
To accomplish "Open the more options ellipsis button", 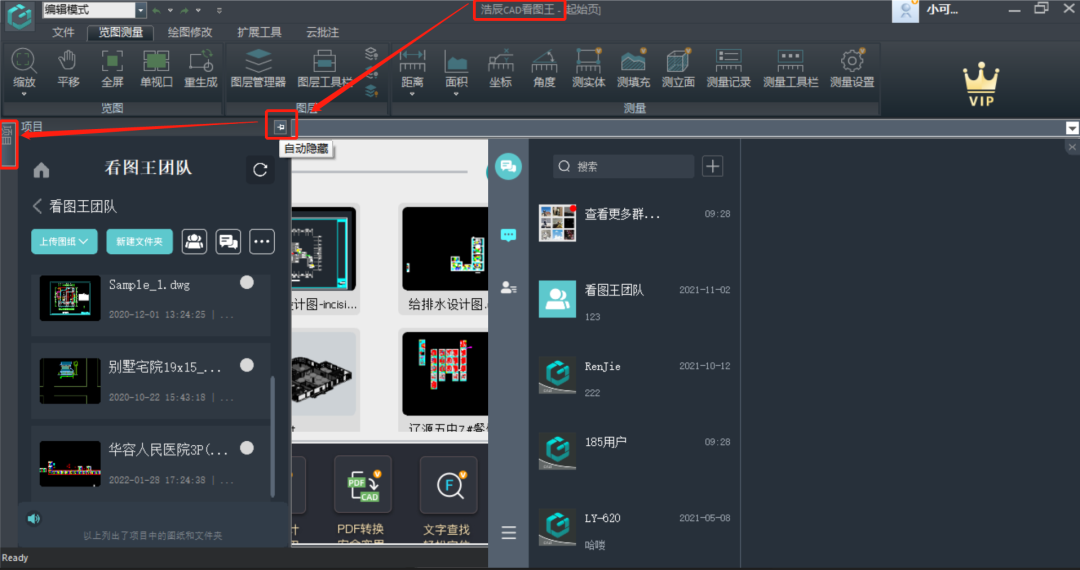I will 262,242.
